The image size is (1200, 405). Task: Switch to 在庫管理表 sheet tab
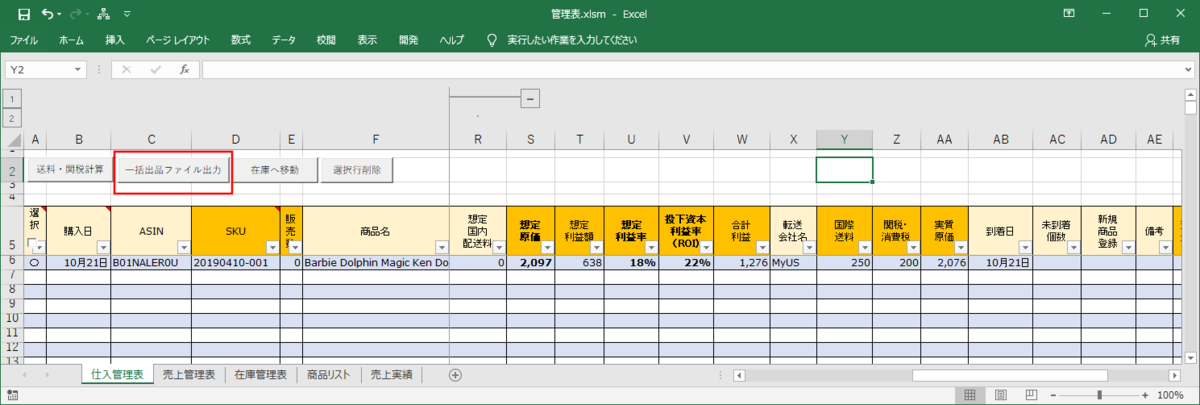(261, 375)
